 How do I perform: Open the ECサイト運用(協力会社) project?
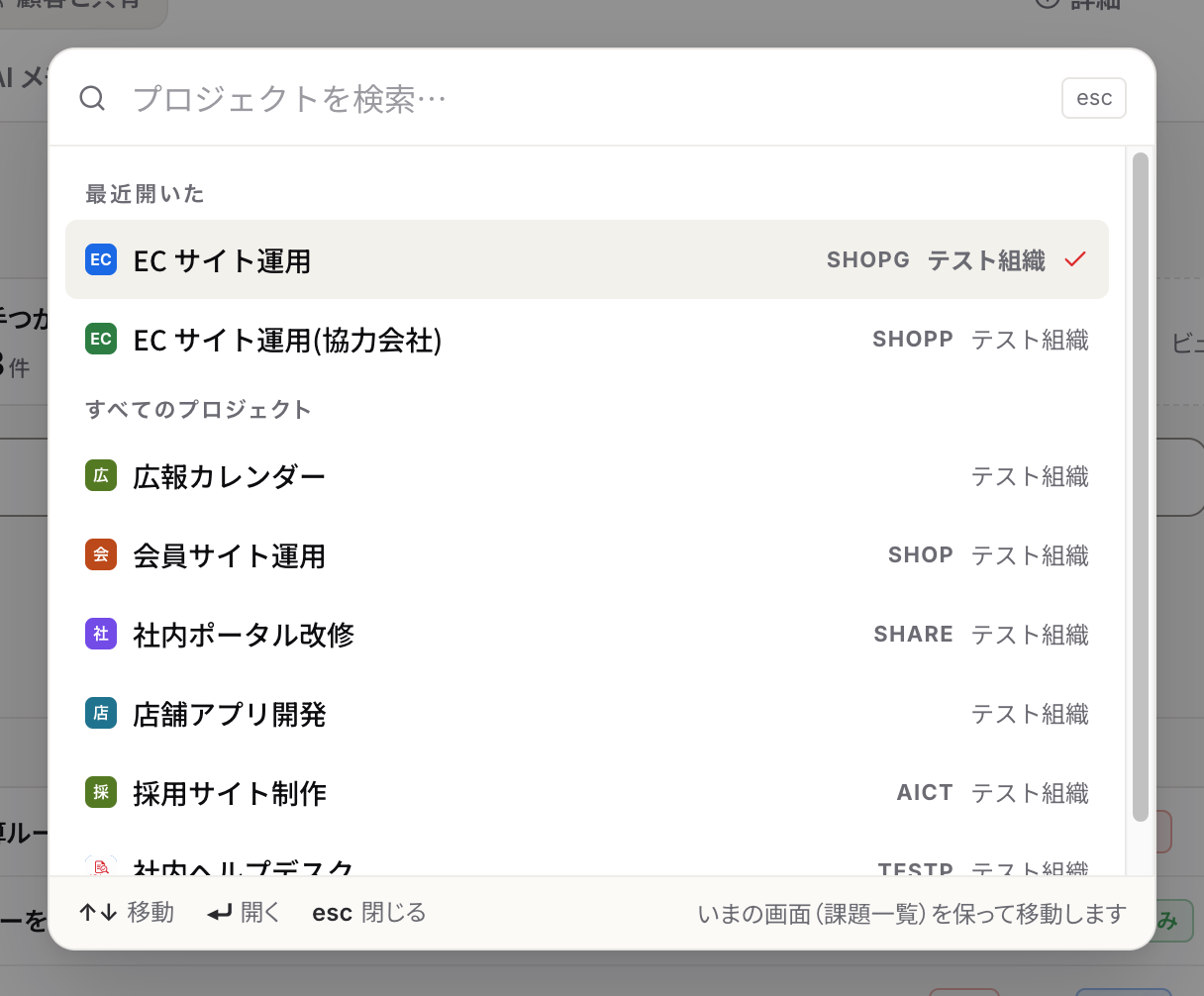coord(587,339)
